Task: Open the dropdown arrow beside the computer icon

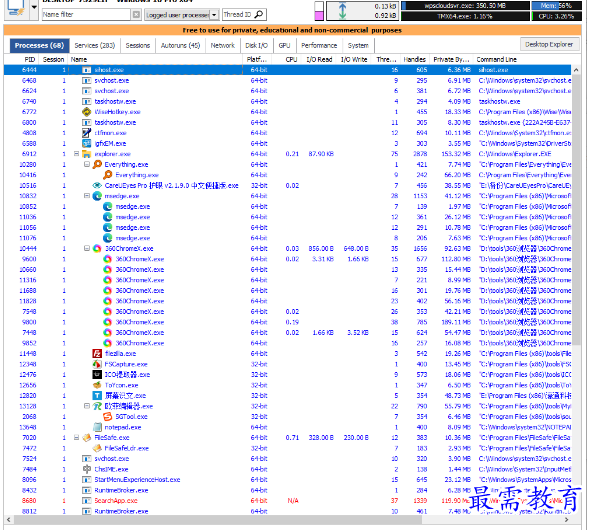Action: [x=34, y=7]
